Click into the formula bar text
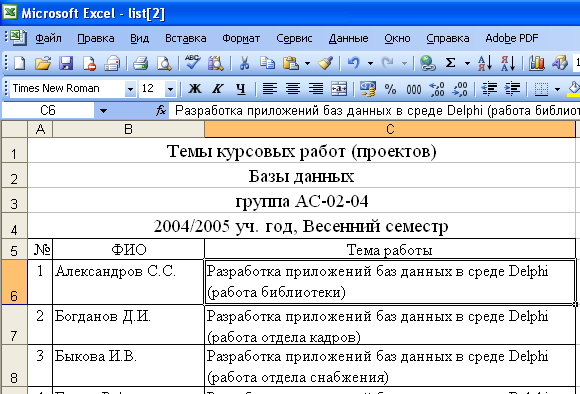 [x=374, y=110]
